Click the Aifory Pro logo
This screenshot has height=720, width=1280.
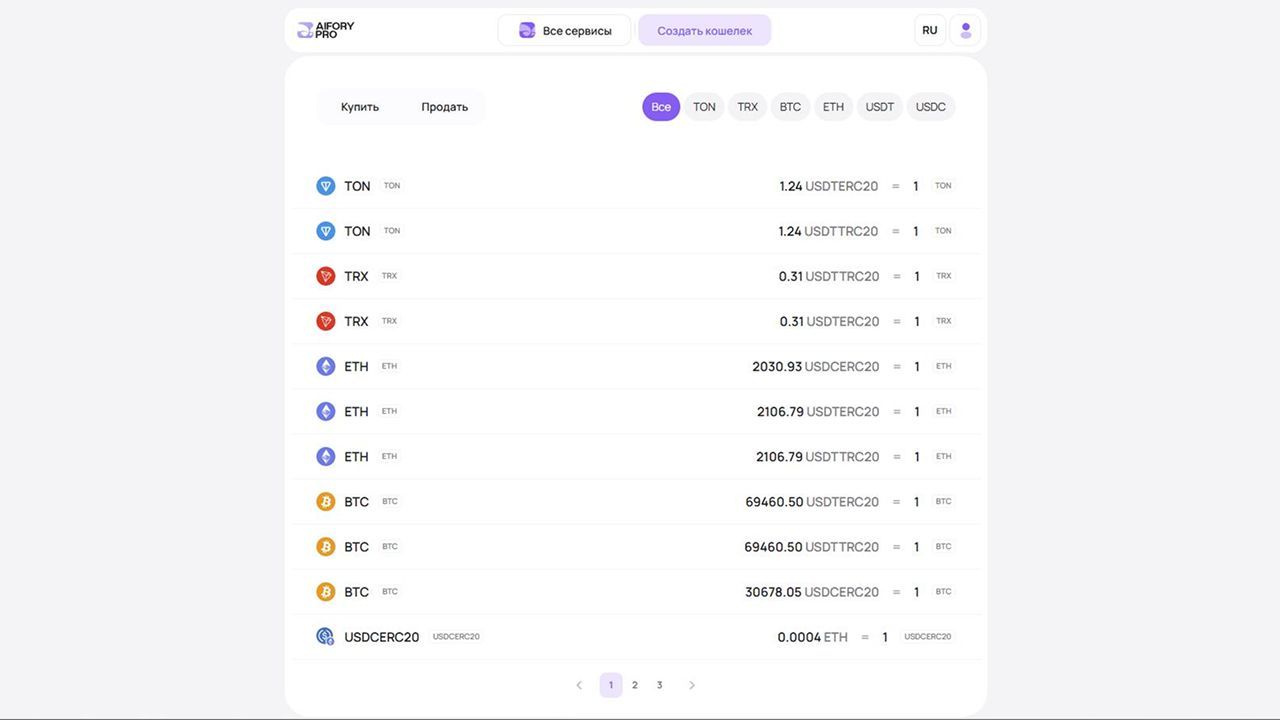[326, 30]
